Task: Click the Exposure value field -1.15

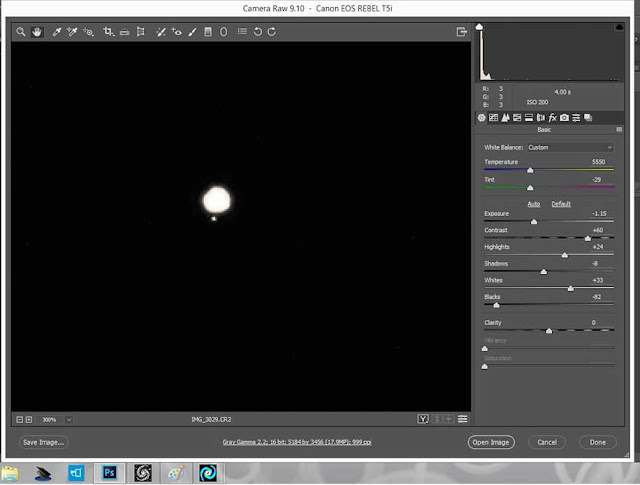Action: 599,214
